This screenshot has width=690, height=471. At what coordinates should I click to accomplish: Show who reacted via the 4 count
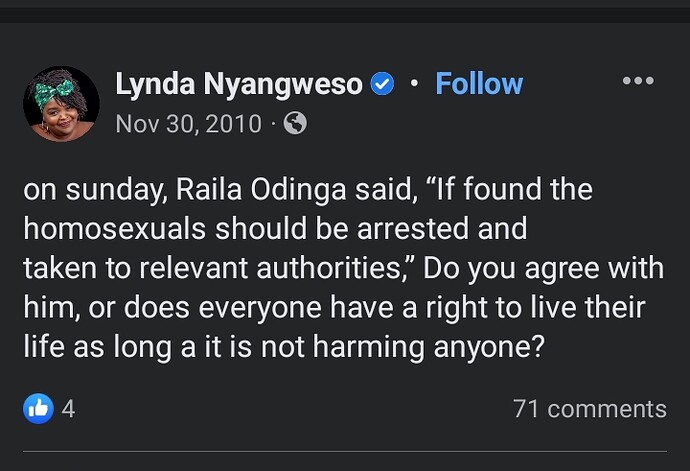point(68,409)
